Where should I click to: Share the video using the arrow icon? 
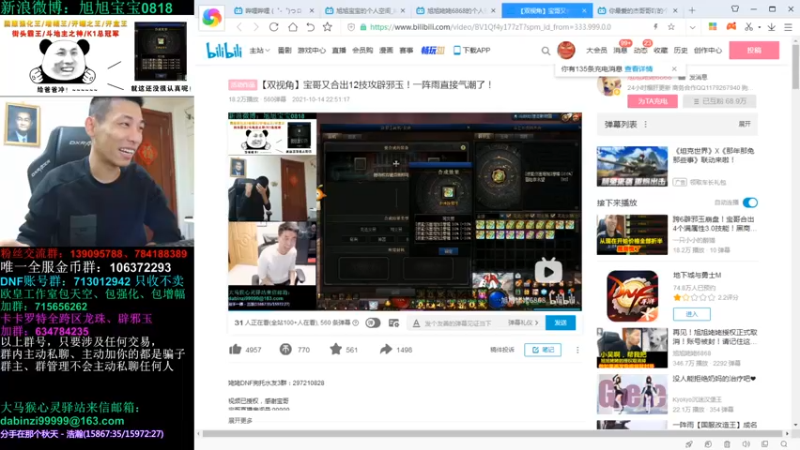(386, 349)
